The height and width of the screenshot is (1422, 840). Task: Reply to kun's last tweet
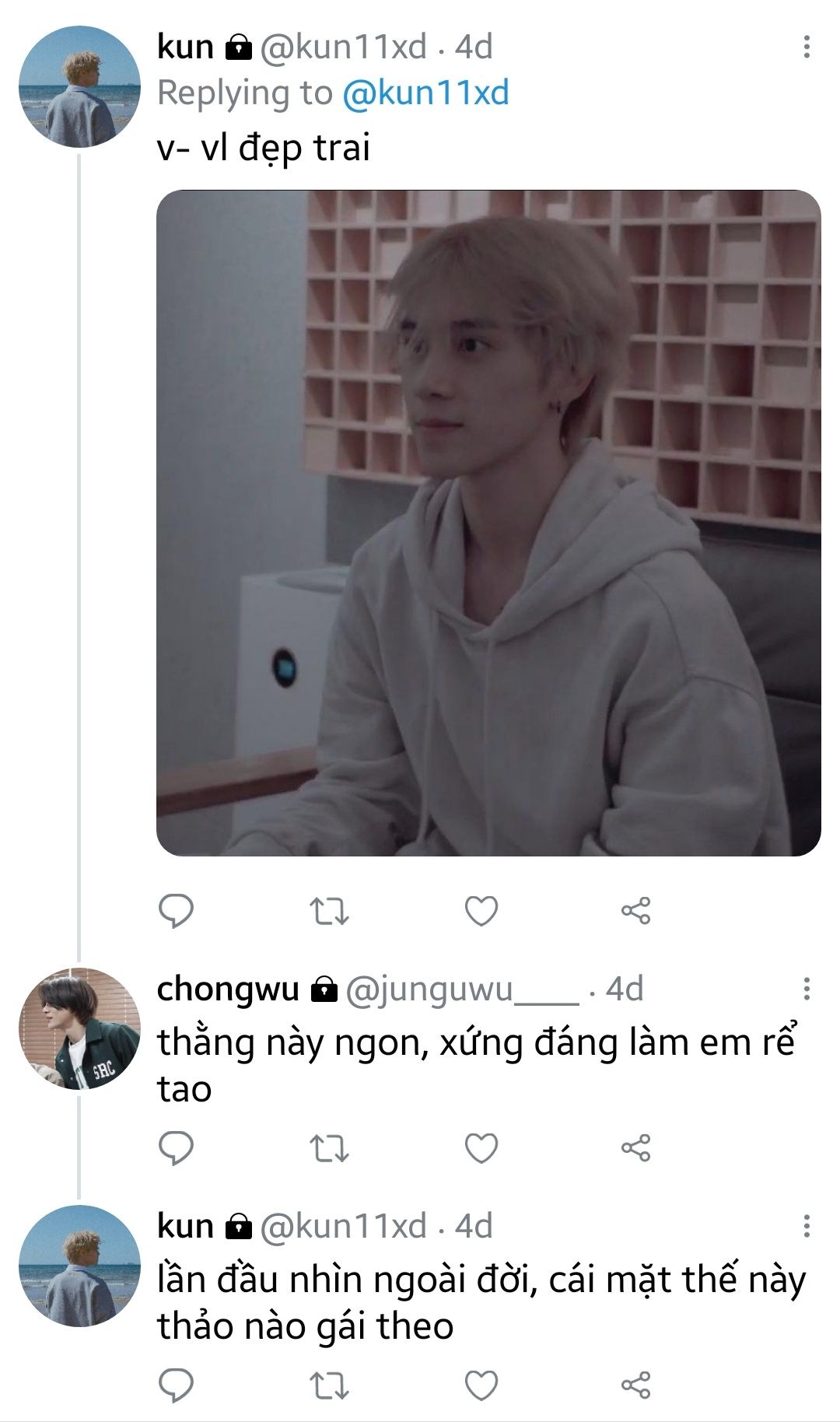(176, 1385)
